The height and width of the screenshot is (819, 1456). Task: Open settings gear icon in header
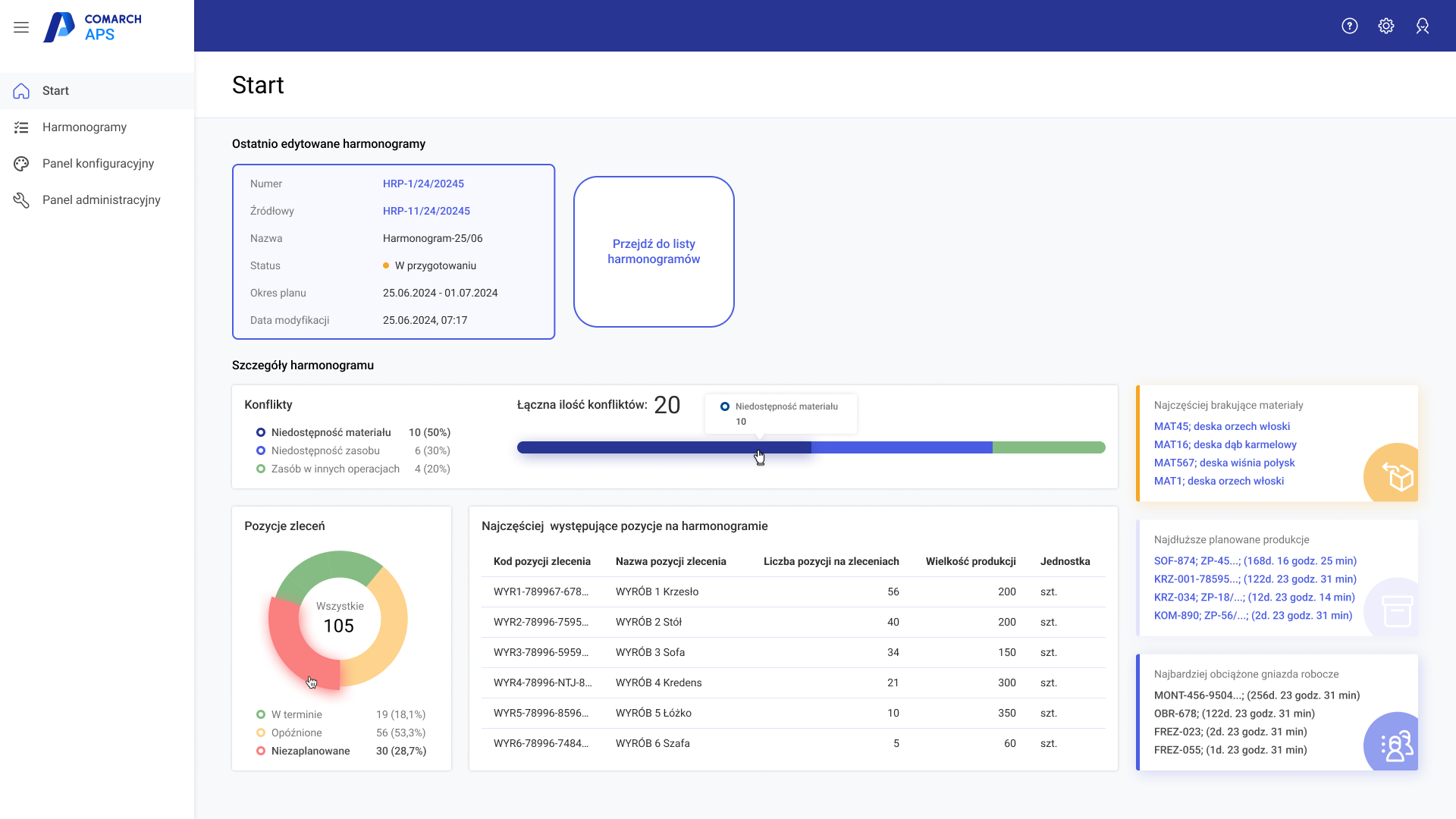coord(1386,26)
